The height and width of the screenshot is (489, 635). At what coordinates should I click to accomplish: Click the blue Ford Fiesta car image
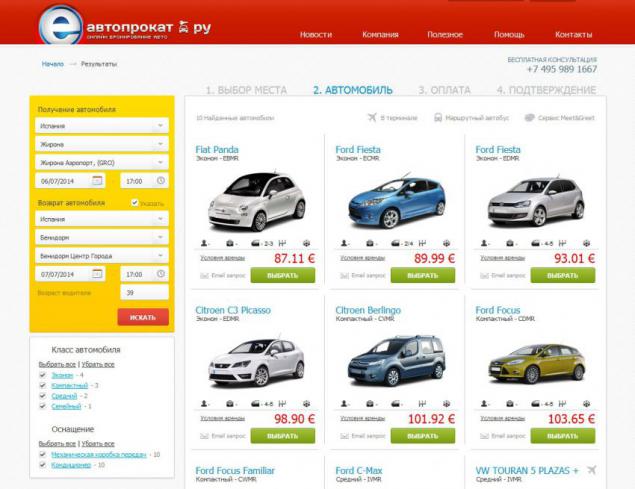(x=396, y=201)
